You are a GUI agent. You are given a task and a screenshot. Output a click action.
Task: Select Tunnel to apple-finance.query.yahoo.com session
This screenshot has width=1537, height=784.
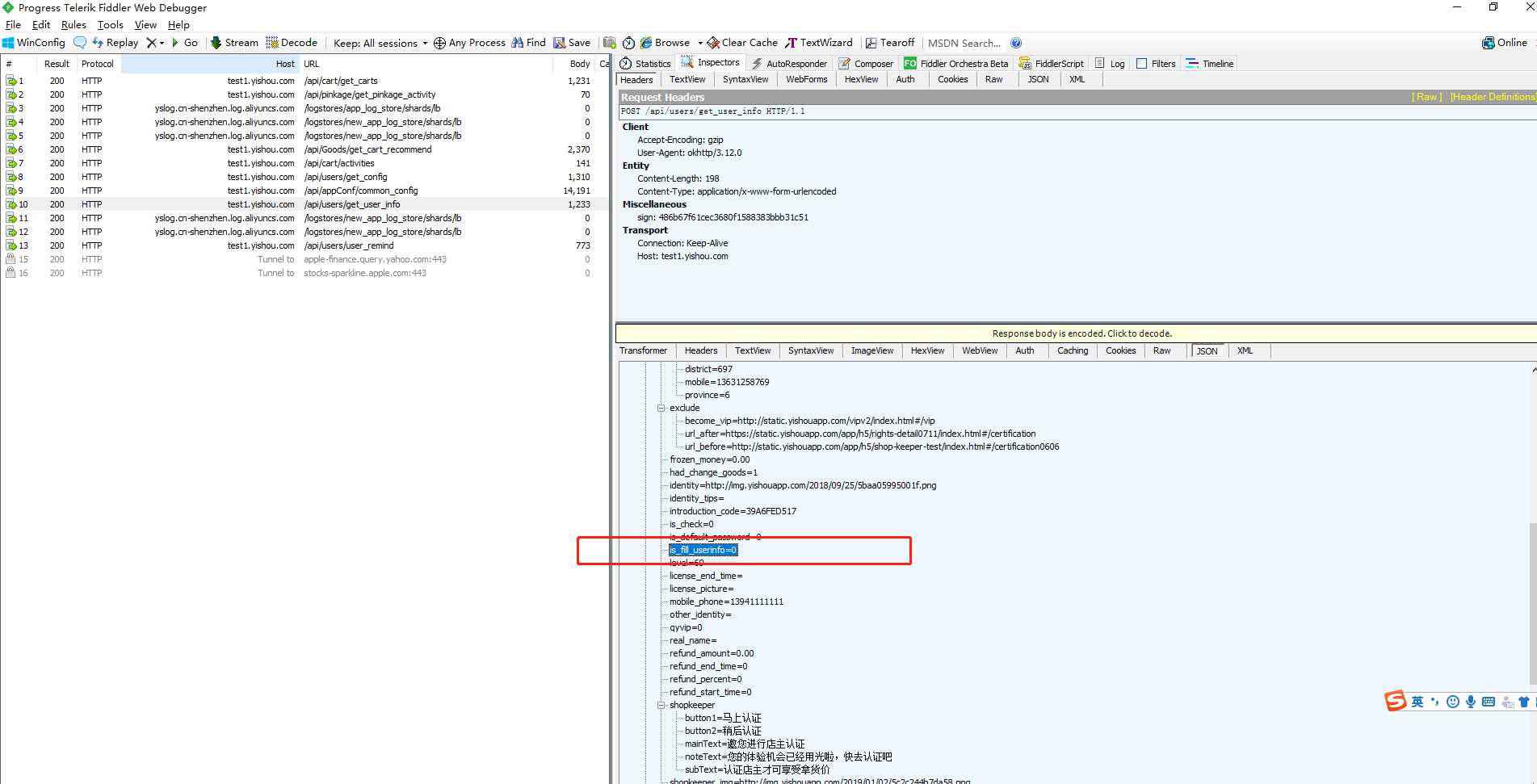pos(304,259)
